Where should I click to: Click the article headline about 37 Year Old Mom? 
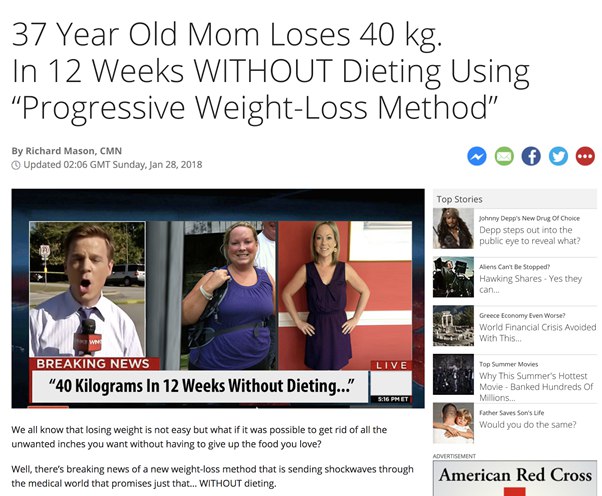click(271, 71)
